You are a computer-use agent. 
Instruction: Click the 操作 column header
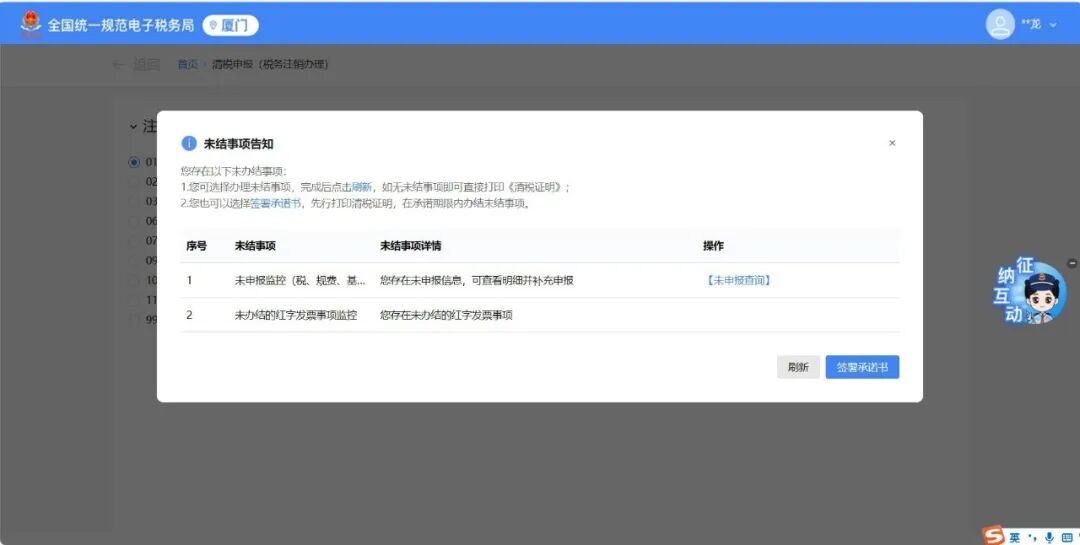[x=713, y=245]
